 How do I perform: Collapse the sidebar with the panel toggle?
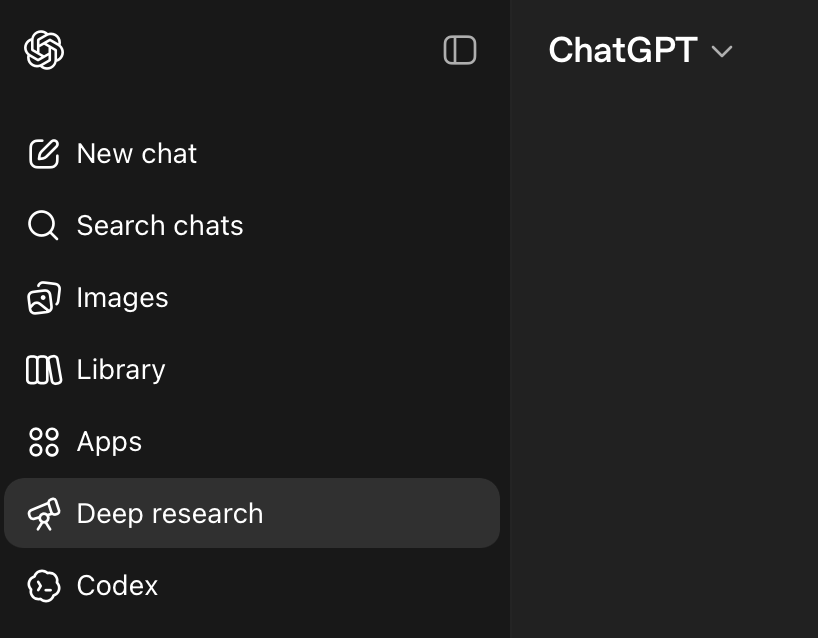(460, 50)
